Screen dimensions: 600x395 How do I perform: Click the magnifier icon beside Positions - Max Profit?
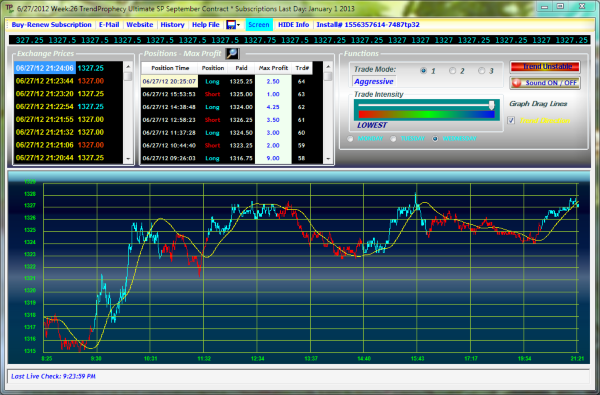(232, 54)
